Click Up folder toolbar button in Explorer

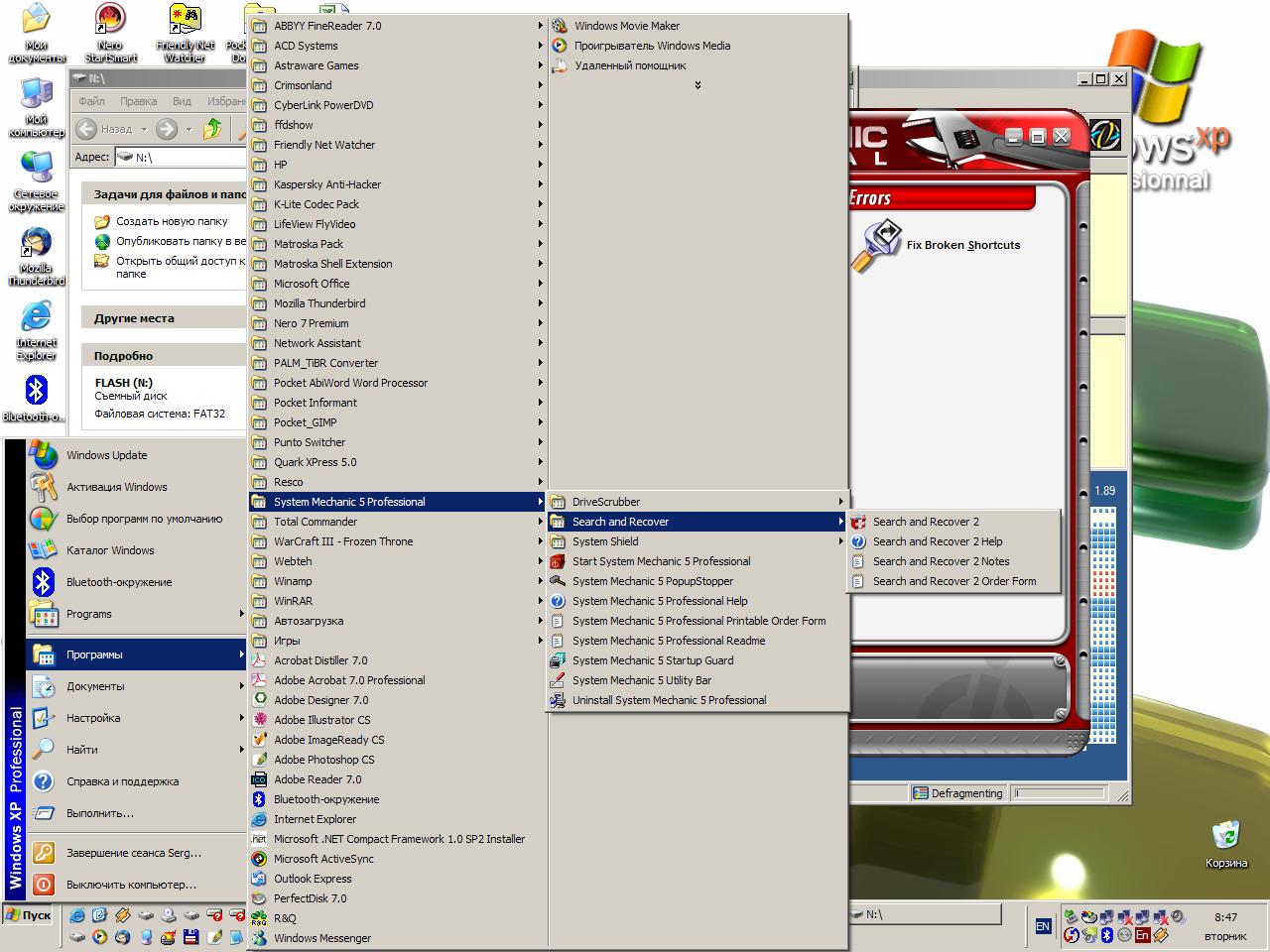[x=212, y=129]
